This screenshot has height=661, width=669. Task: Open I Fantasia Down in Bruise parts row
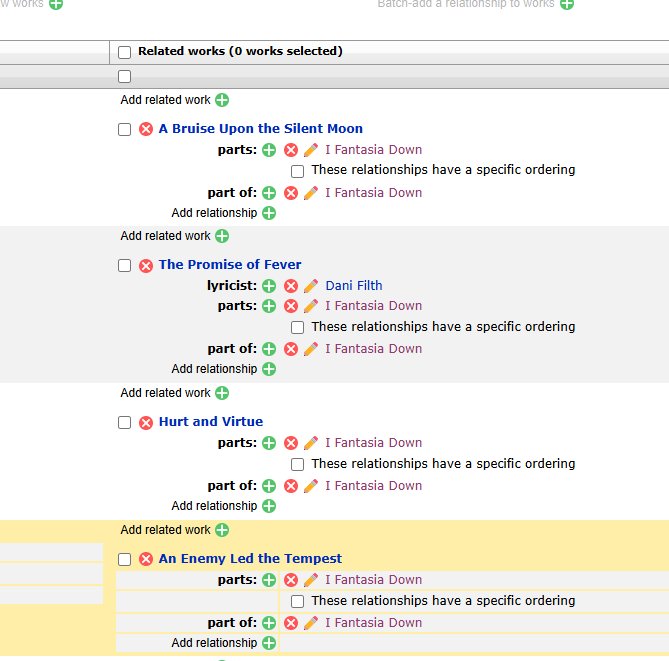[x=374, y=150]
